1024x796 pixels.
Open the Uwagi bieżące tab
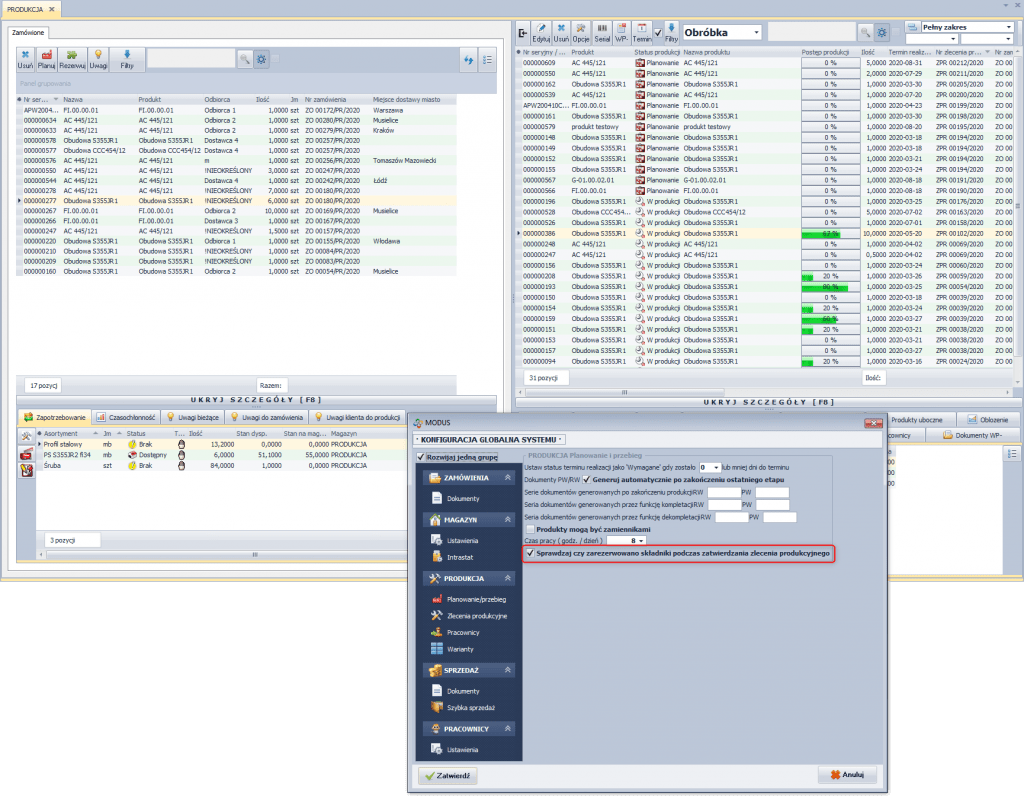pyautogui.click(x=193, y=417)
